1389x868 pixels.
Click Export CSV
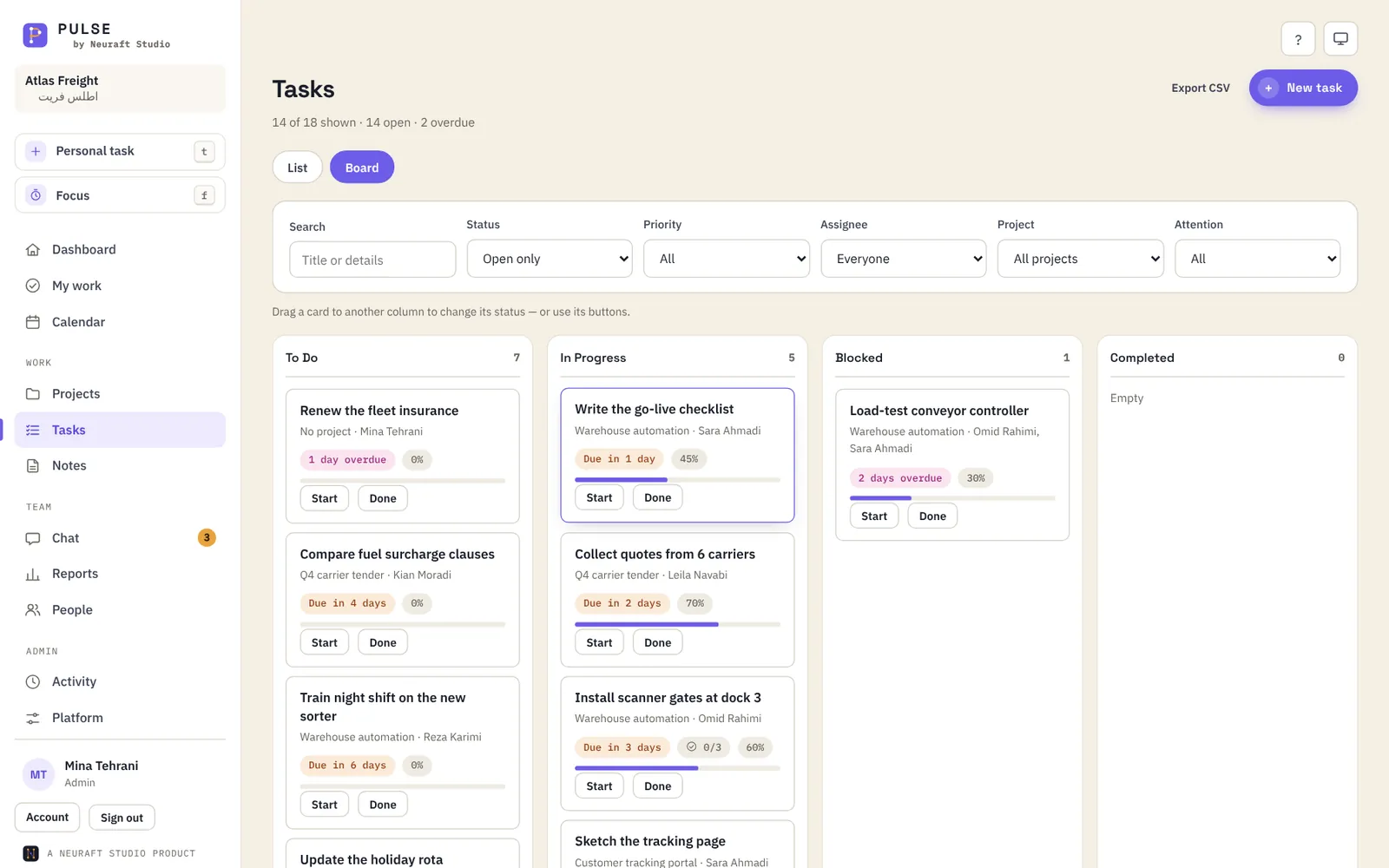pos(1201,88)
